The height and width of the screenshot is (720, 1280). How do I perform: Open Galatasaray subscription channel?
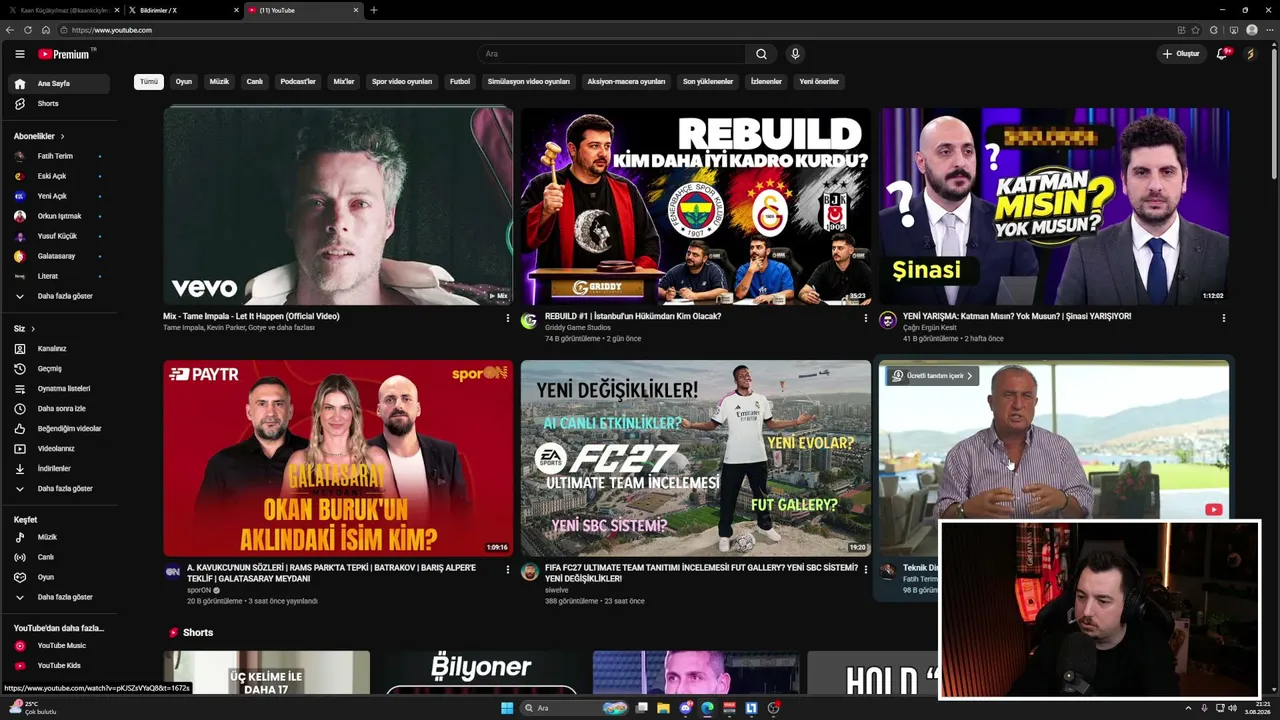(59, 257)
